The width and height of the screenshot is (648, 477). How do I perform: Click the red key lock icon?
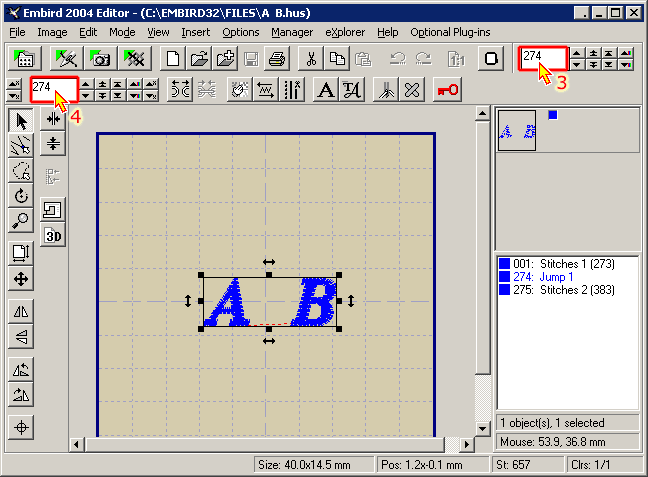[448, 89]
